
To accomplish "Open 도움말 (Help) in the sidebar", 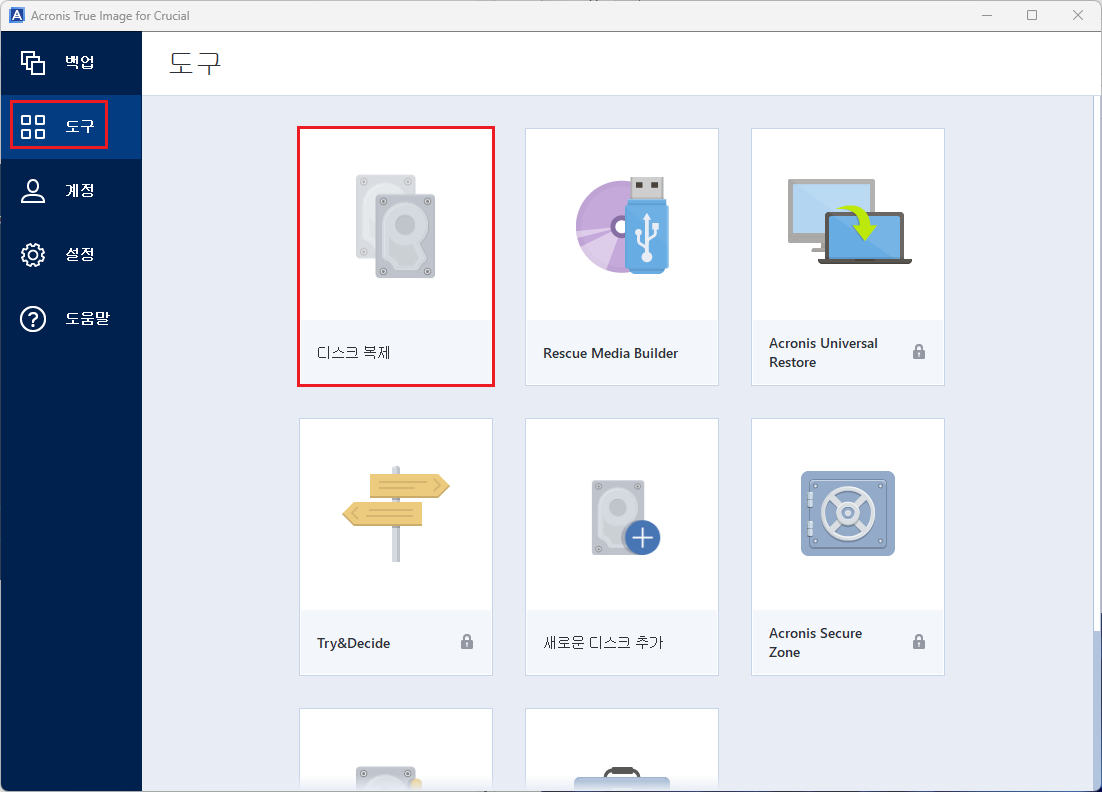I will (x=71, y=318).
